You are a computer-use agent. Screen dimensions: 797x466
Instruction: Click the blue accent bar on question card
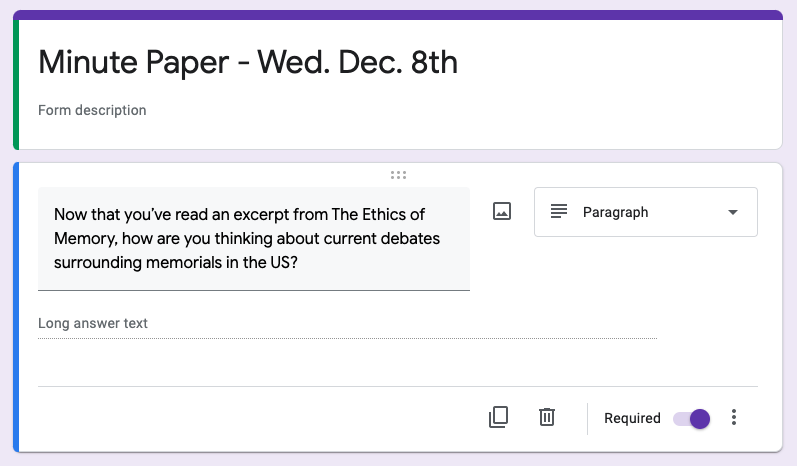point(16,307)
